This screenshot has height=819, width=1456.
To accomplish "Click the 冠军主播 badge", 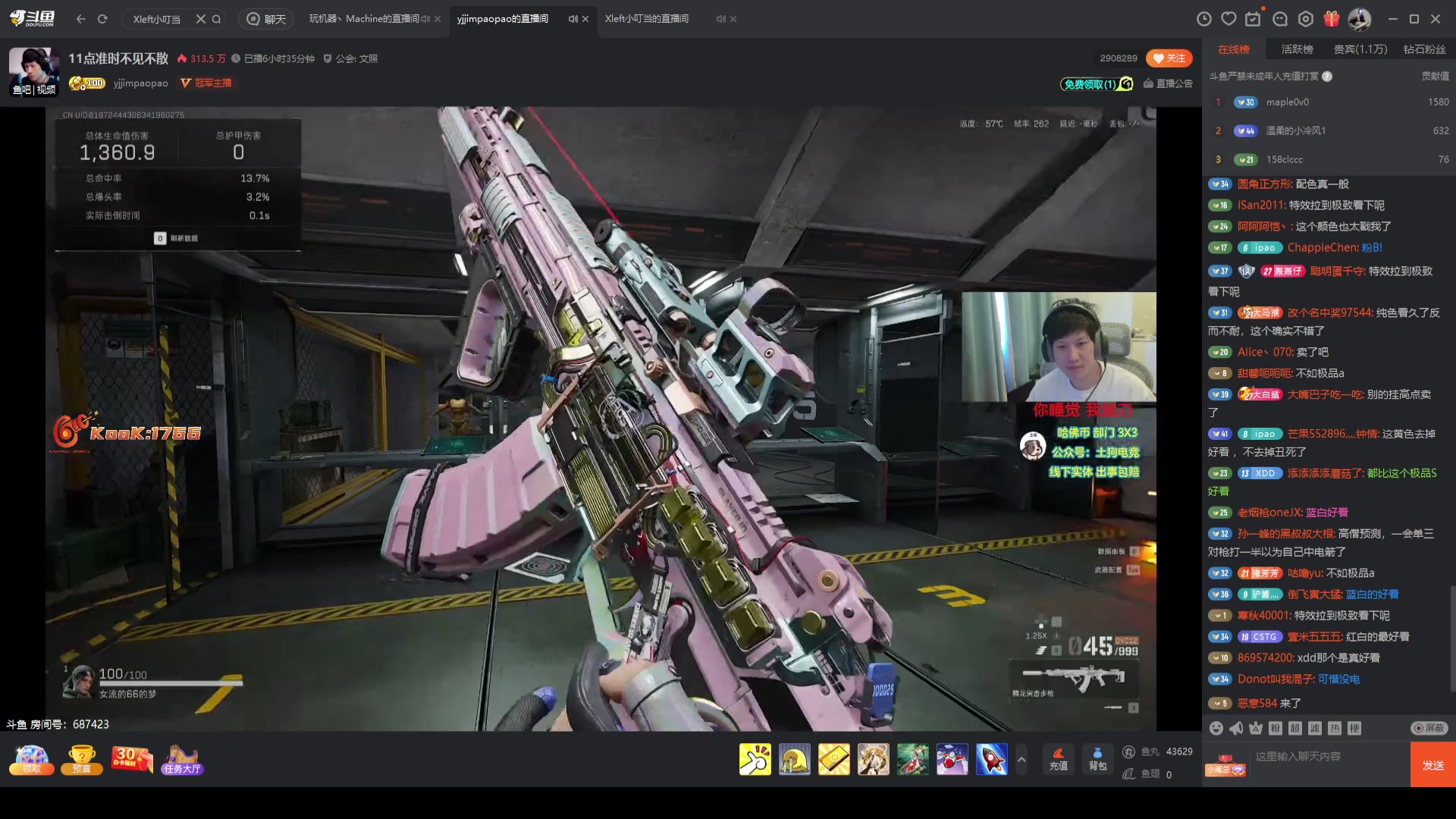I will 206,83.
